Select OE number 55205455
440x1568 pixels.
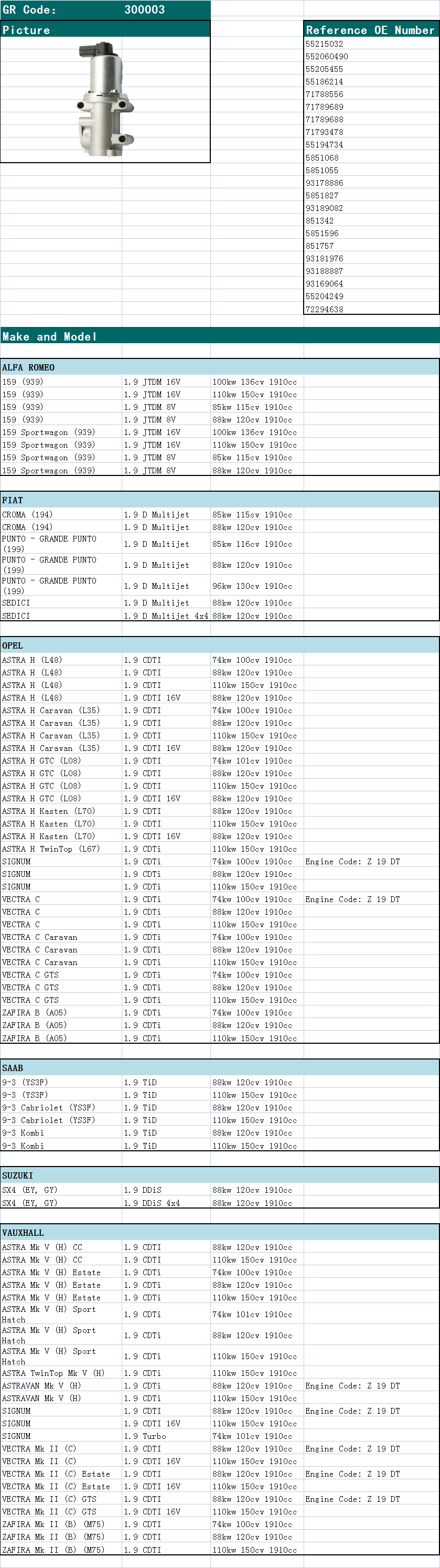click(x=325, y=69)
